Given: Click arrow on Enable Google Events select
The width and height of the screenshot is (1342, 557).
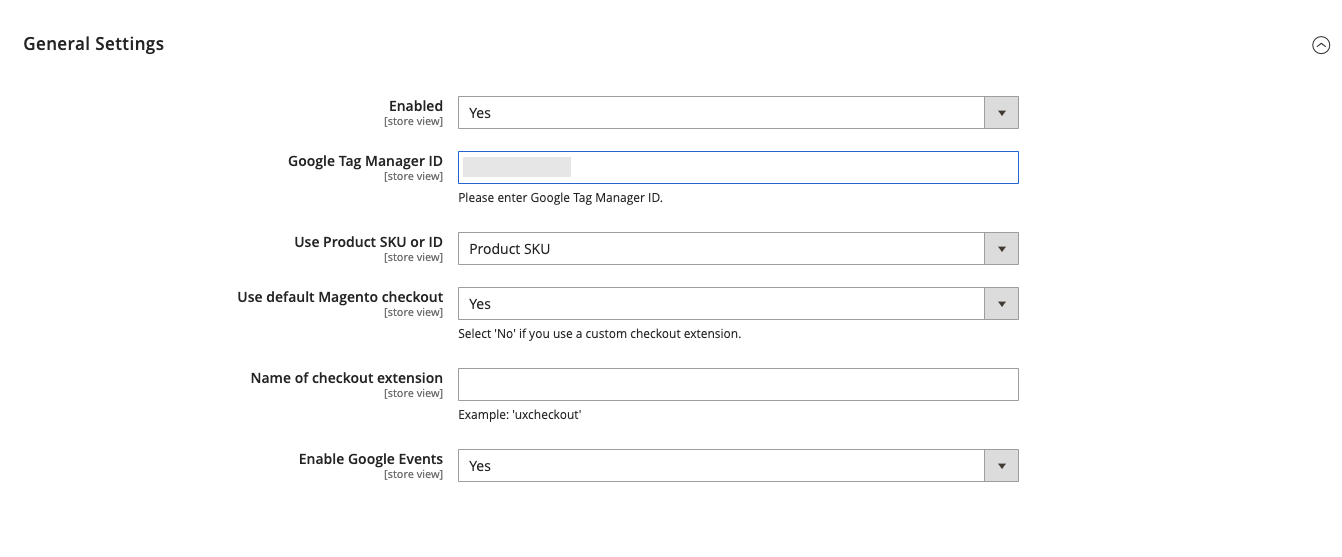Looking at the screenshot, I should click(x=1001, y=466).
